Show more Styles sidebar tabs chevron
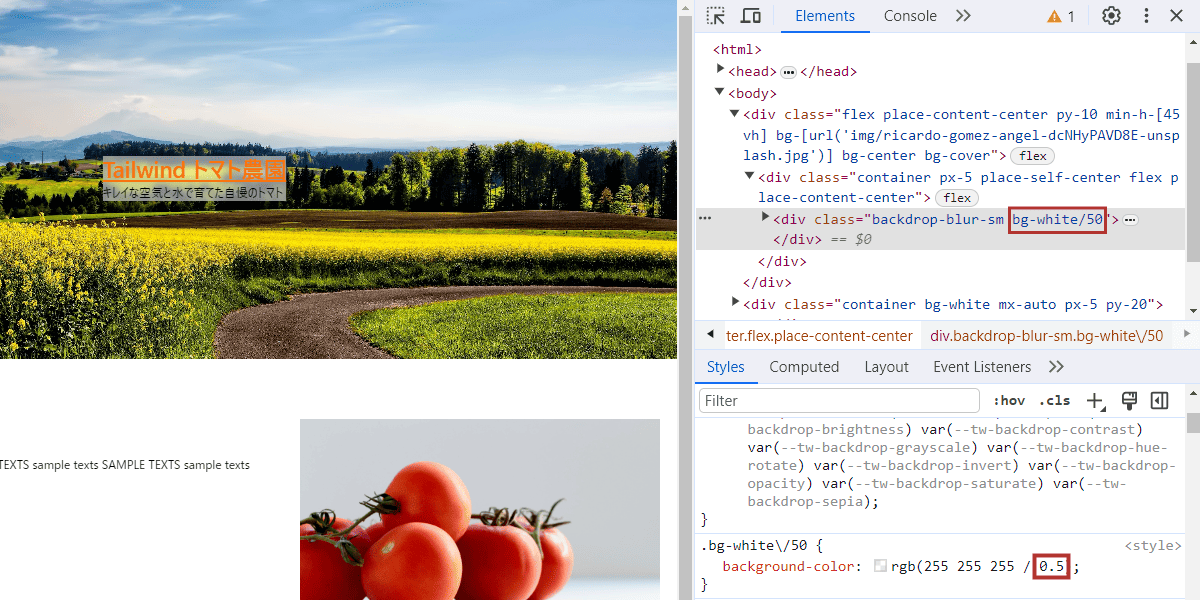1200x600 pixels. tap(1056, 367)
